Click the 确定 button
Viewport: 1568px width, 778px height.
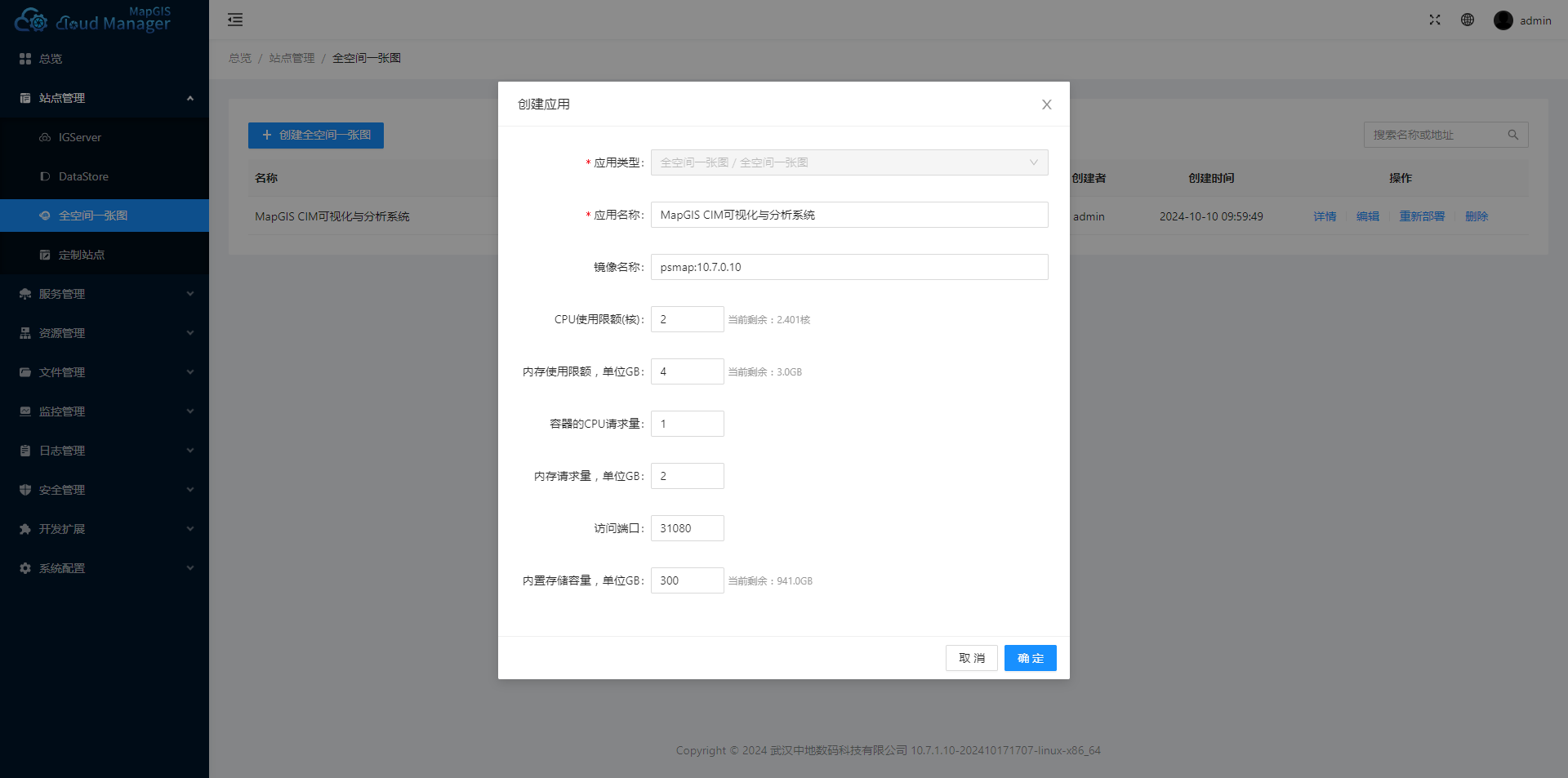(x=1031, y=658)
